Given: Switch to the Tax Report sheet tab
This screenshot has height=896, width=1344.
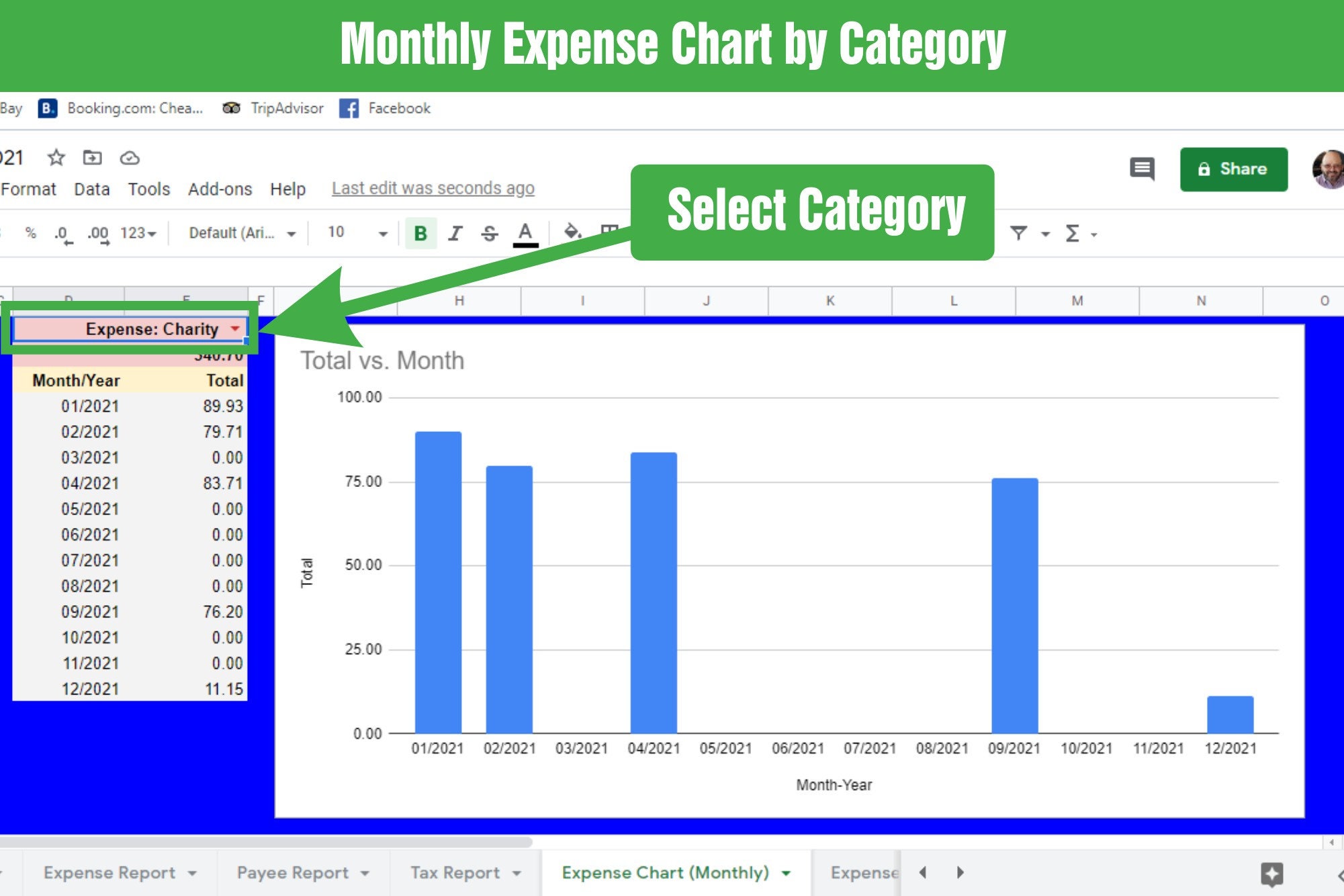Looking at the screenshot, I should click(455, 872).
